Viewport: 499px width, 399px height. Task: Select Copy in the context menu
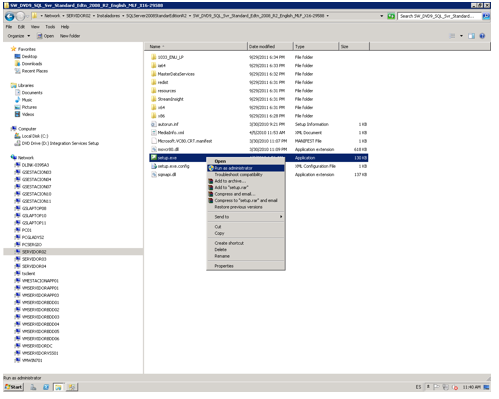[246, 233]
